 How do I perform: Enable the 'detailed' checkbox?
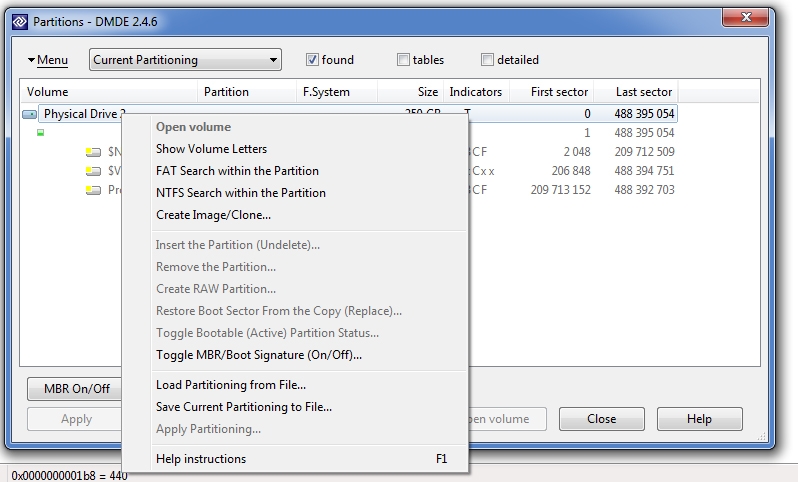click(x=487, y=60)
